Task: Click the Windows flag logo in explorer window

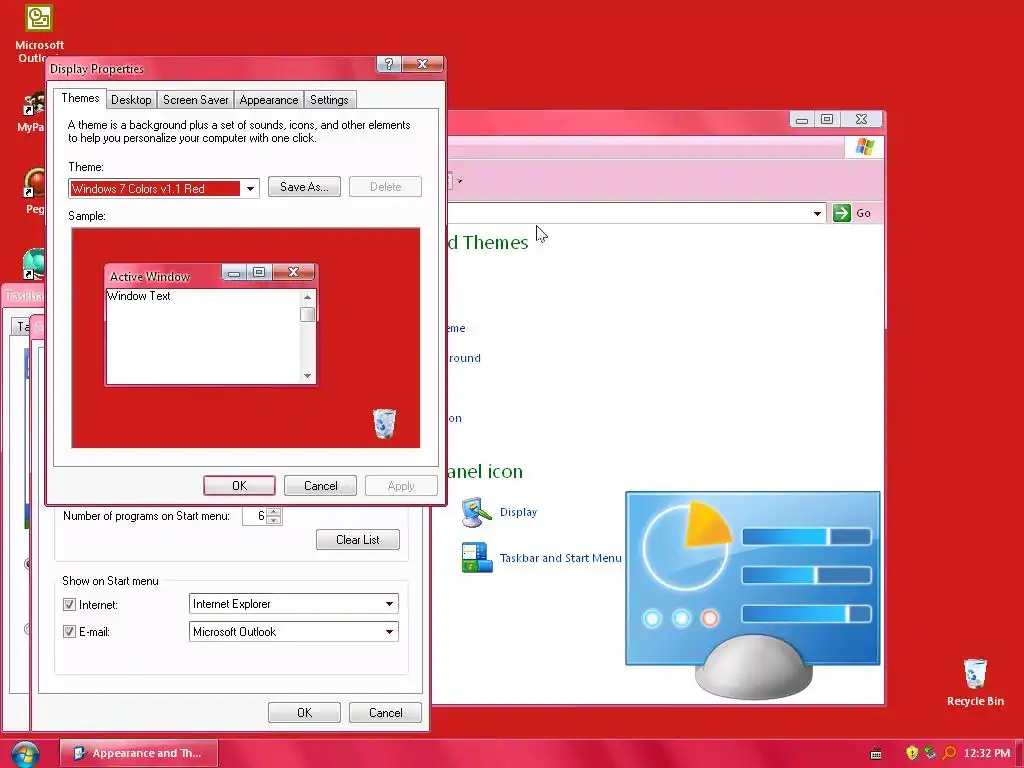Action: 865,147
